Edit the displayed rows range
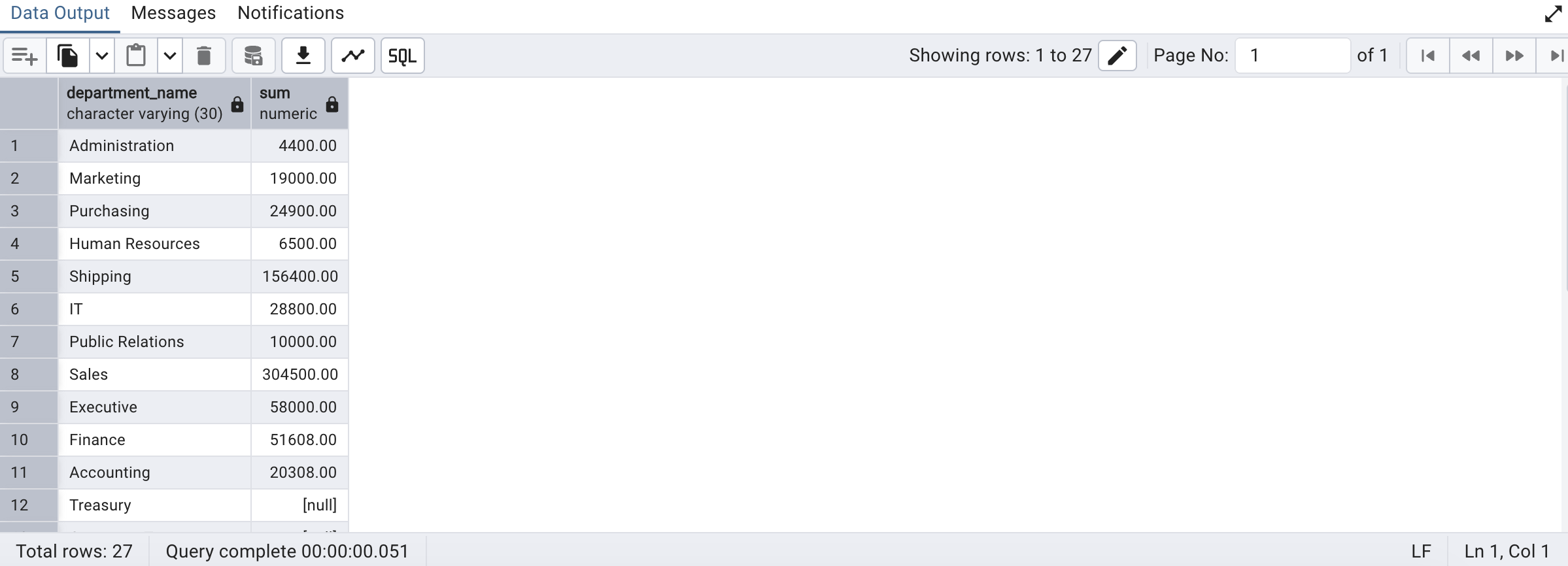This screenshot has width=1568, height=566. tap(1117, 56)
